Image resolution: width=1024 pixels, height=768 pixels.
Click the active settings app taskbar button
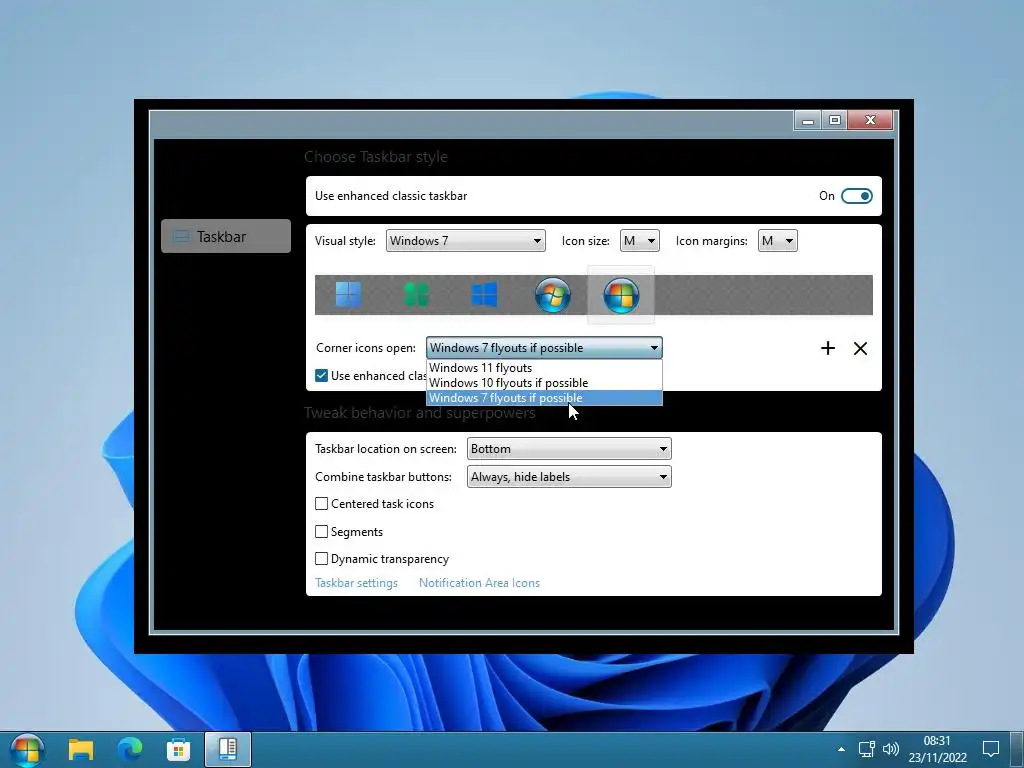pyautogui.click(x=227, y=750)
